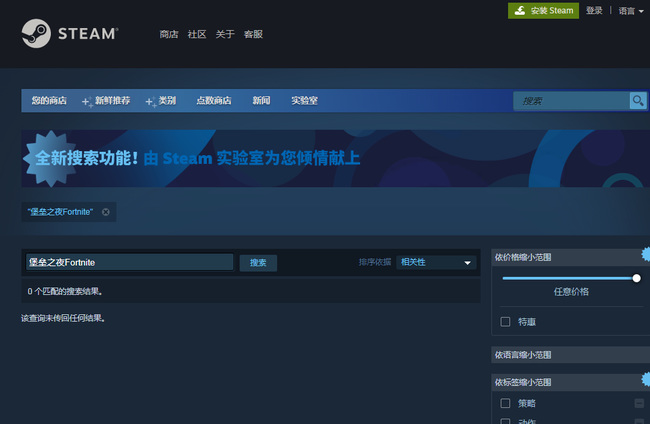Open the 语言 language dropdown
Image resolution: width=650 pixels, height=424 pixels.
631,11
